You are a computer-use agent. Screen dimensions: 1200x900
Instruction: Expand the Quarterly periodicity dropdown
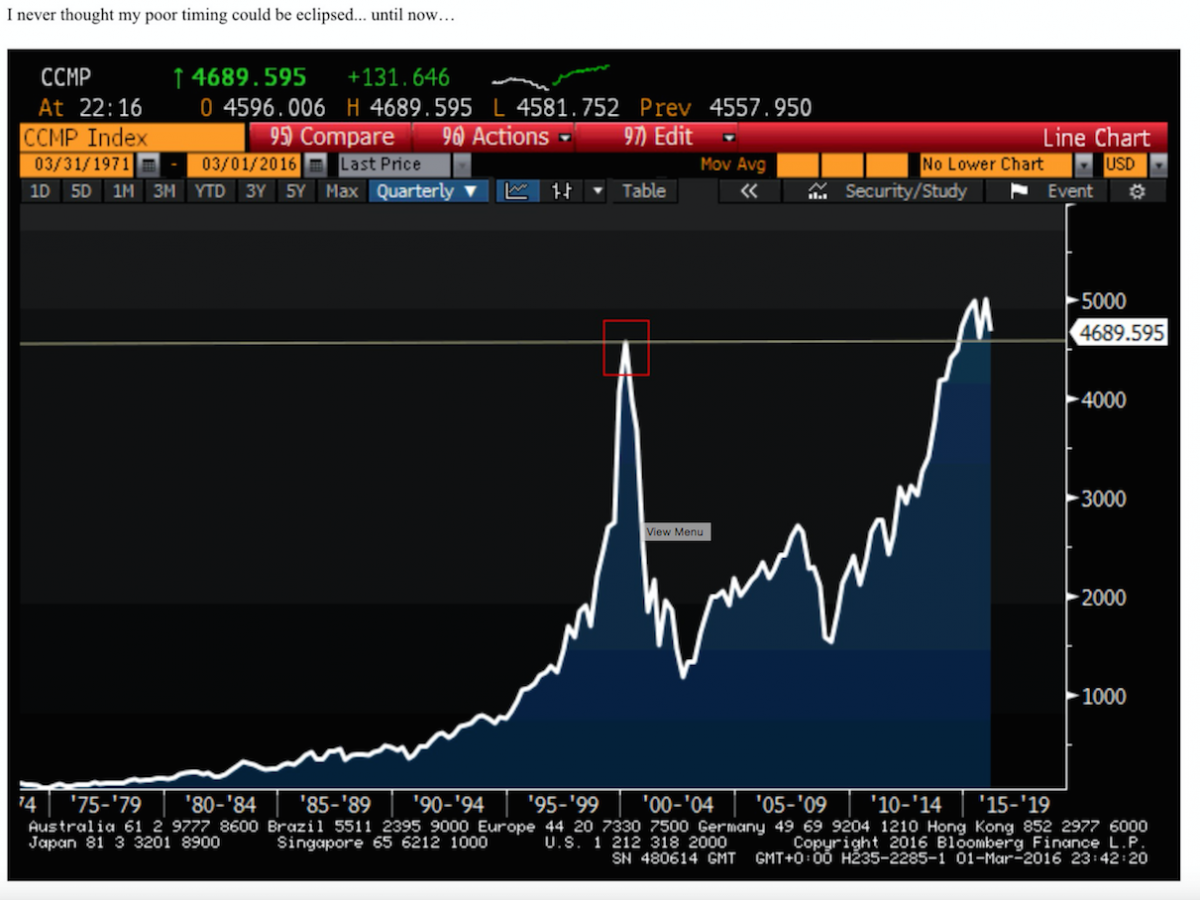point(428,191)
